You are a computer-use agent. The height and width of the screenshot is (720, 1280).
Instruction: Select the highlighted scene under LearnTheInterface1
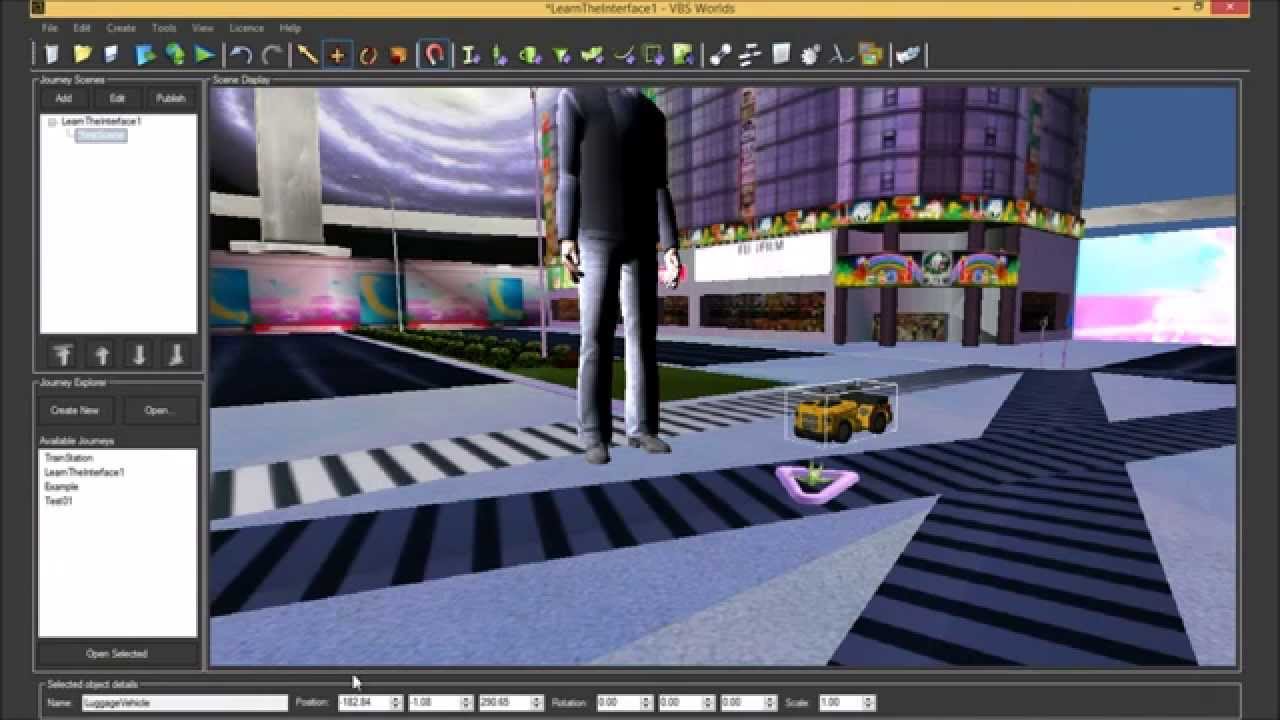click(101, 135)
